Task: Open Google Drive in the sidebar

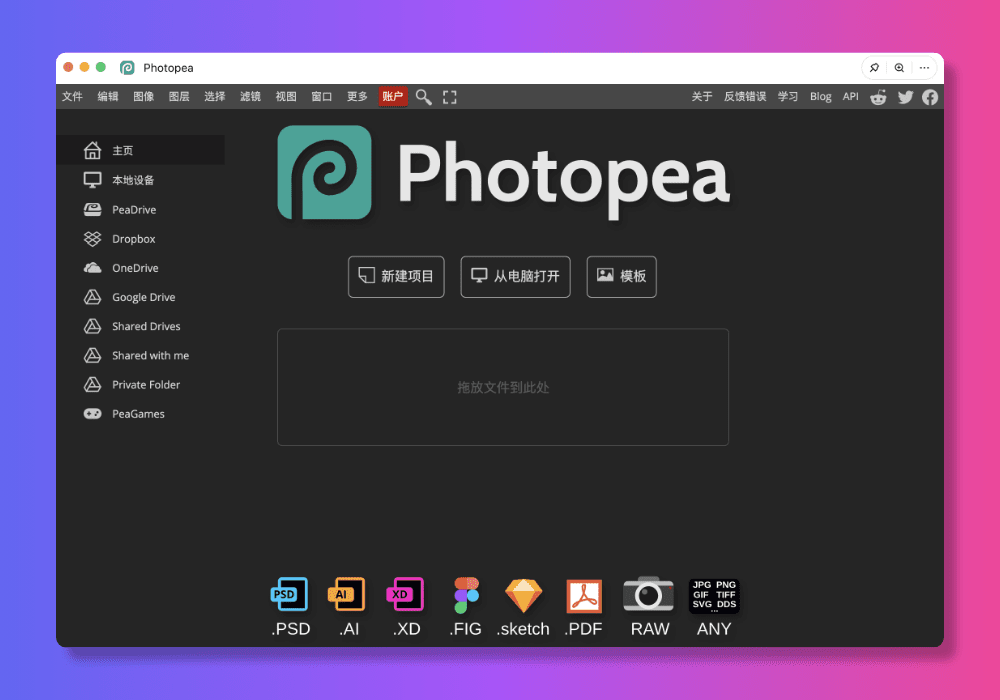Action: [x=140, y=297]
